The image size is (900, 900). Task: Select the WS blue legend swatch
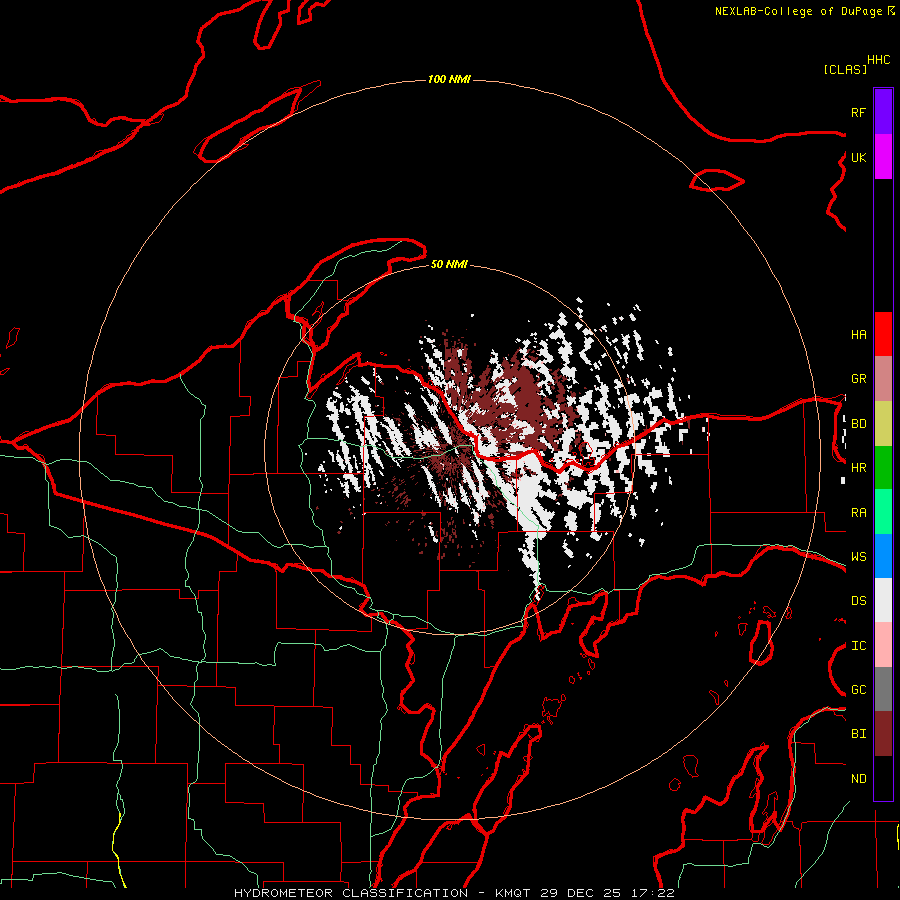click(x=883, y=556)
